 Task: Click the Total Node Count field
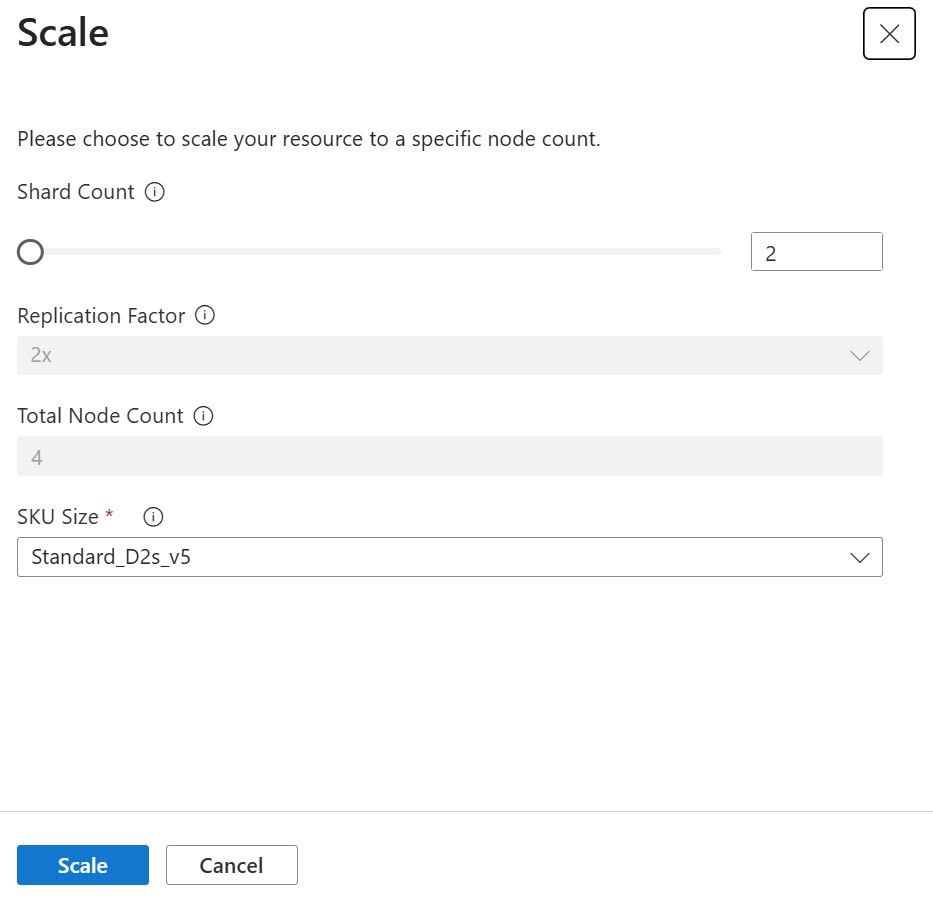450,456
